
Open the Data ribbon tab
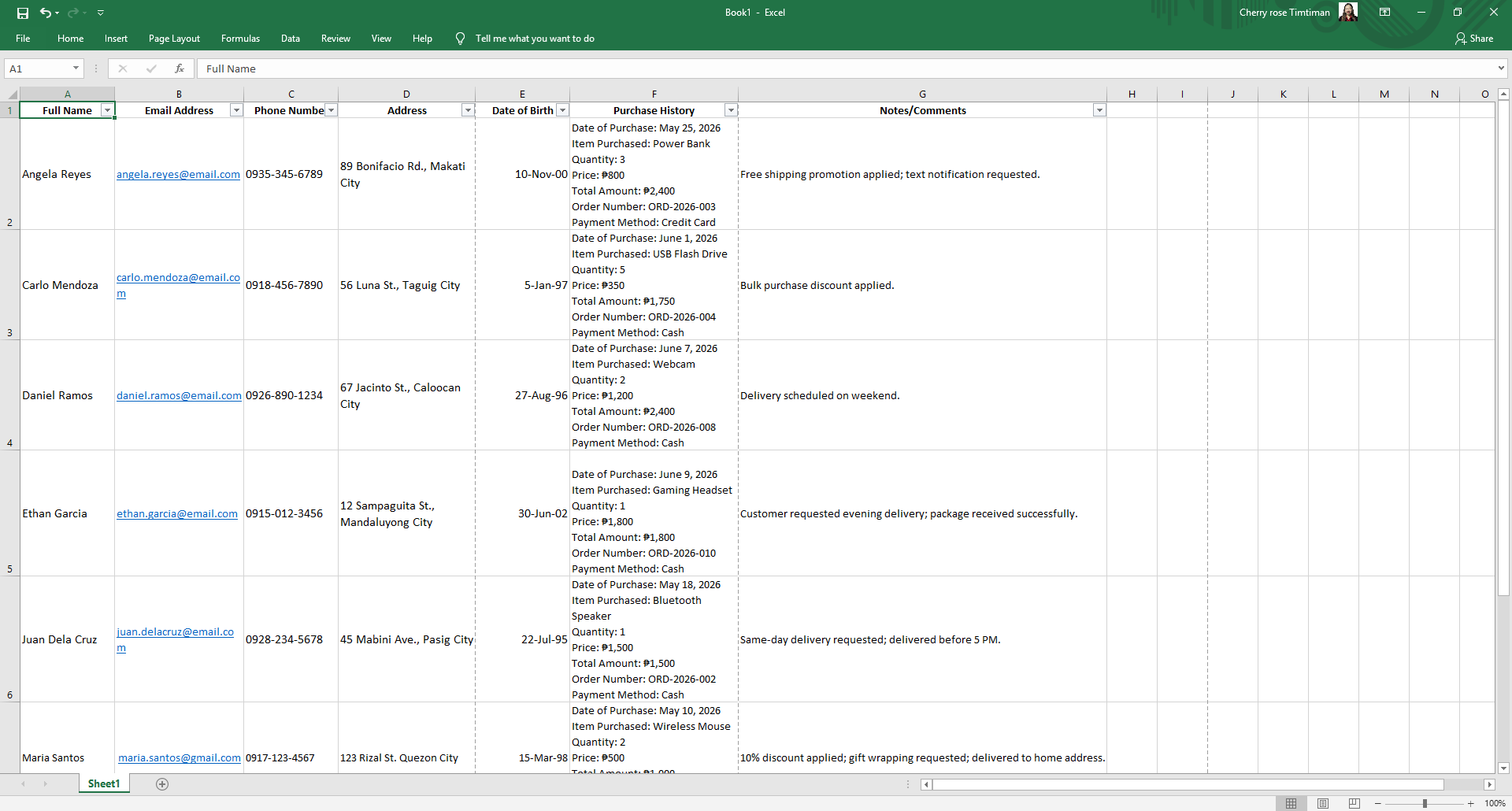coord(291,39)
